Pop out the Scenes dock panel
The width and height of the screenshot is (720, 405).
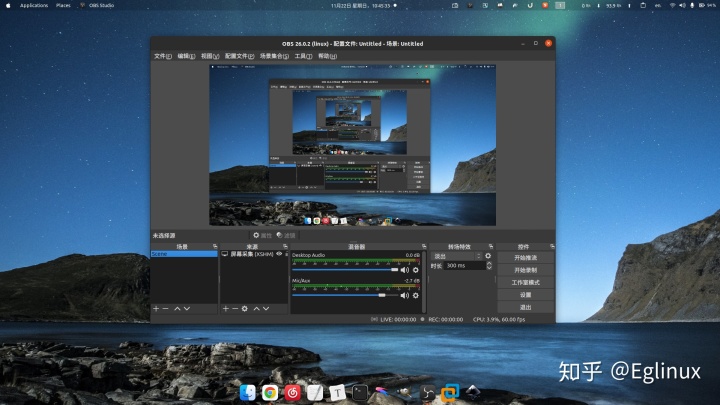pos(215,247)
